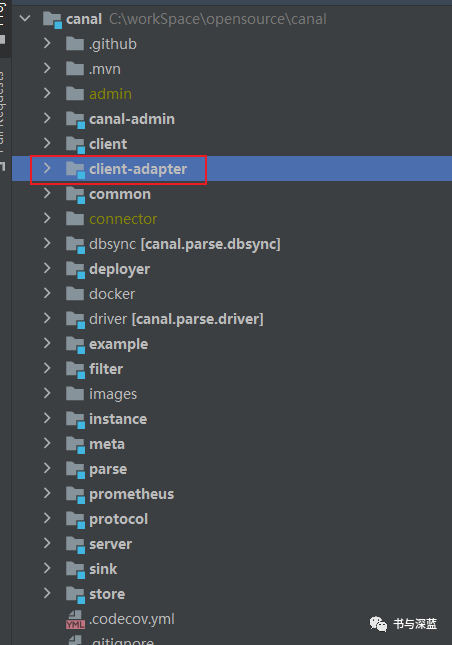Expand the client-adapter module

pyautogui.click(x=47, y=168)
